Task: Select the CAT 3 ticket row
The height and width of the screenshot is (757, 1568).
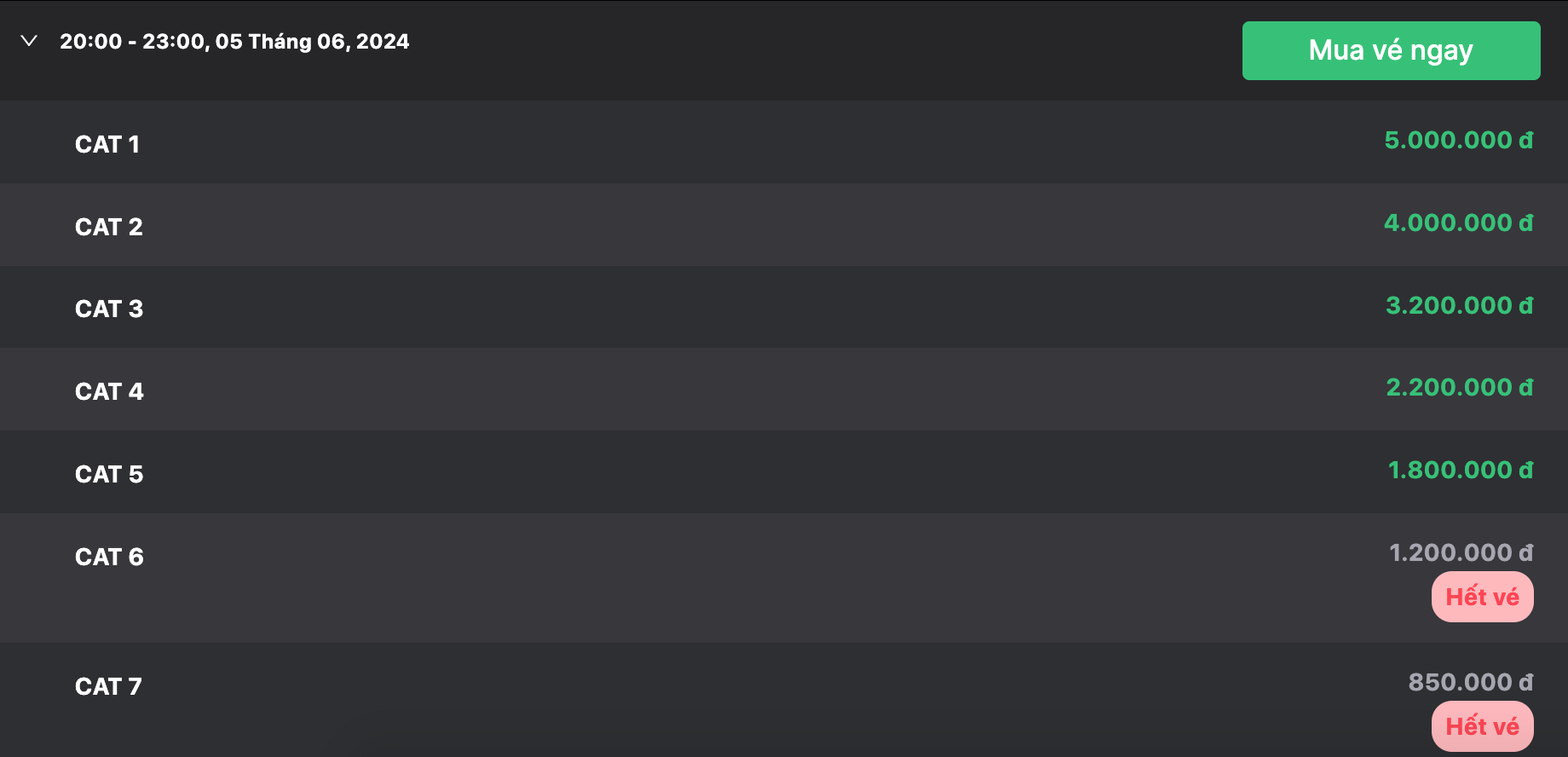Action: coord(784,307)
